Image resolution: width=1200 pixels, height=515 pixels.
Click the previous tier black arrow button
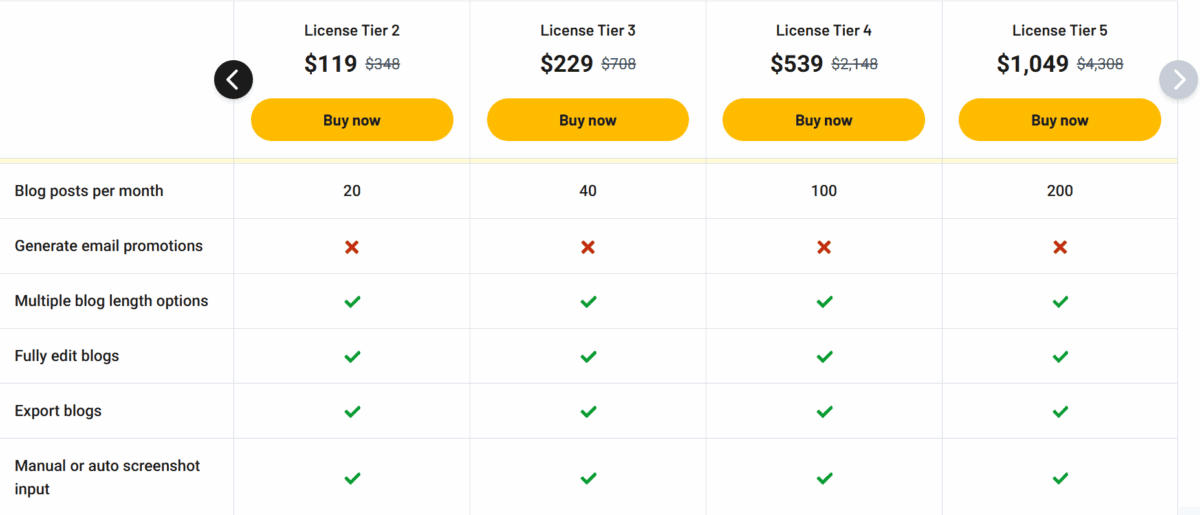coord(233,79)
